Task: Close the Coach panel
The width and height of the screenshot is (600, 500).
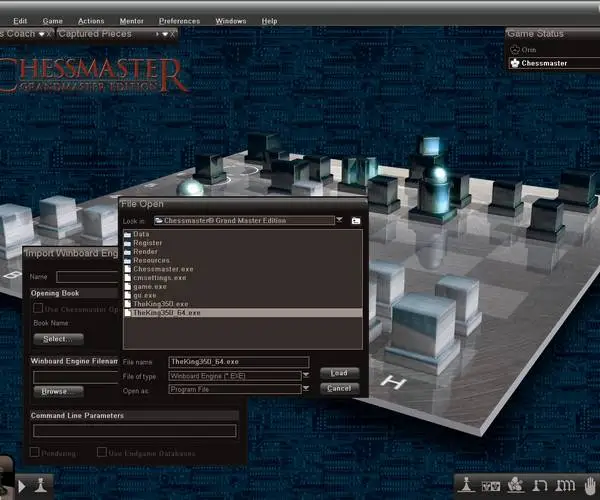Action: pyautogui.click(x=49, y=34)
